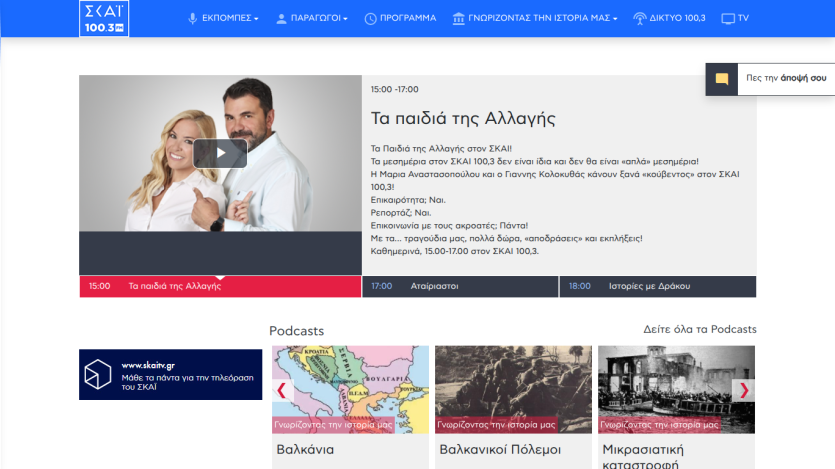This screenshot has height=469, width=835.
Task: Select the 17:00 Αταίριαστοι schedule slot
Action: tap(460, 286)
